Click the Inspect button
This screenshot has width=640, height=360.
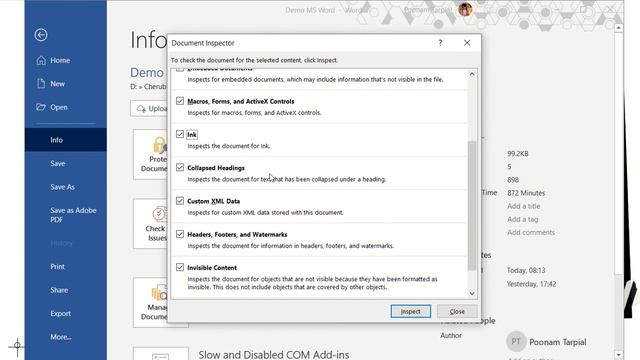pos(411,311)
